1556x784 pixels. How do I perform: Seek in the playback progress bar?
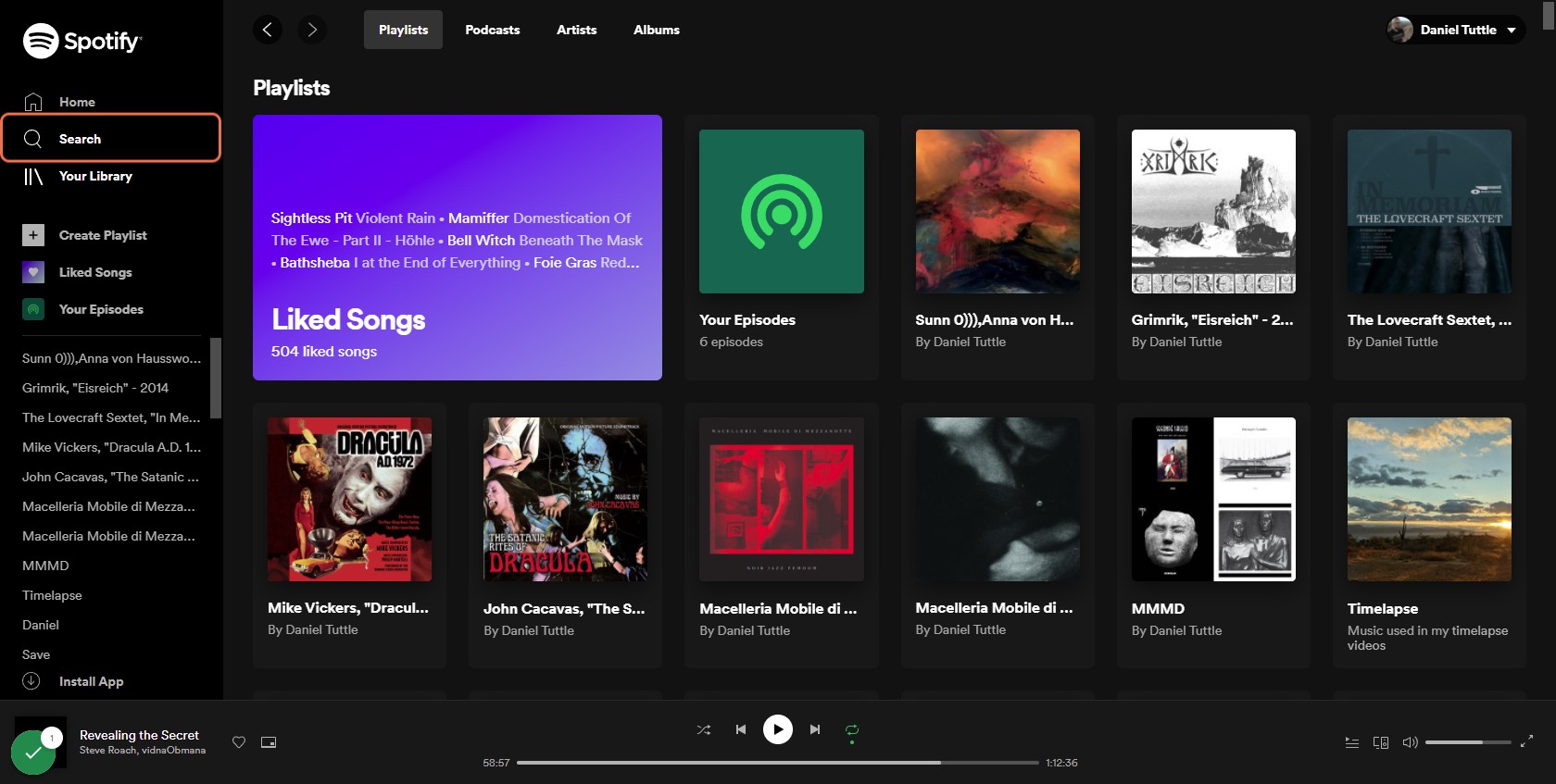point(778,763)
